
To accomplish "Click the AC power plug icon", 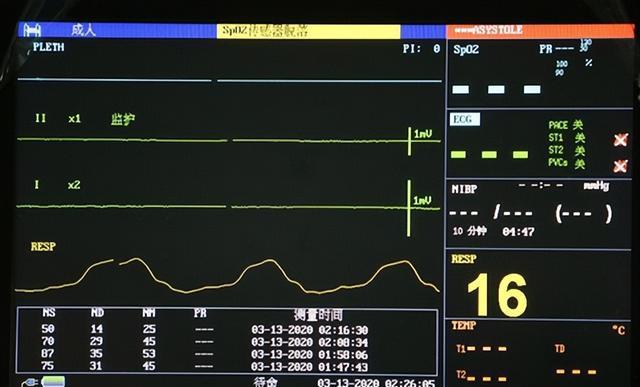I will pos(30,383).
